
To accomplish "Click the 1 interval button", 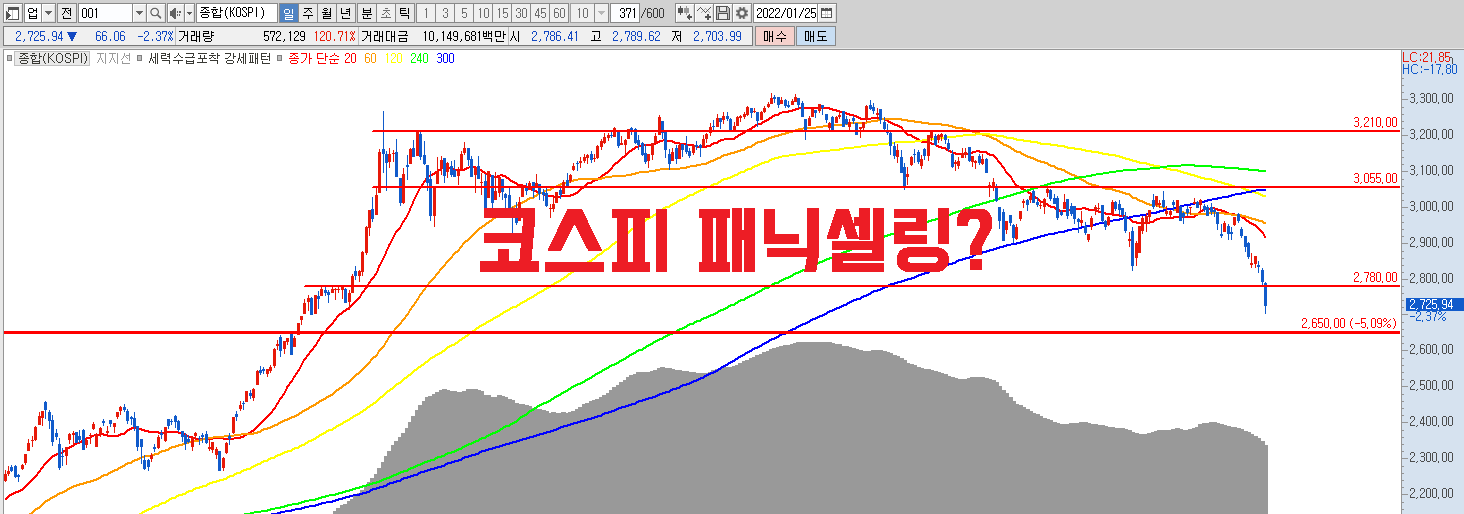I will 425,13.
